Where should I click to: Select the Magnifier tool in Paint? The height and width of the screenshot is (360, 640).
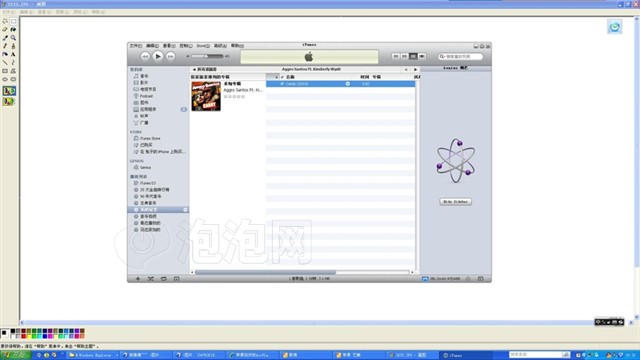coord(13,38)
